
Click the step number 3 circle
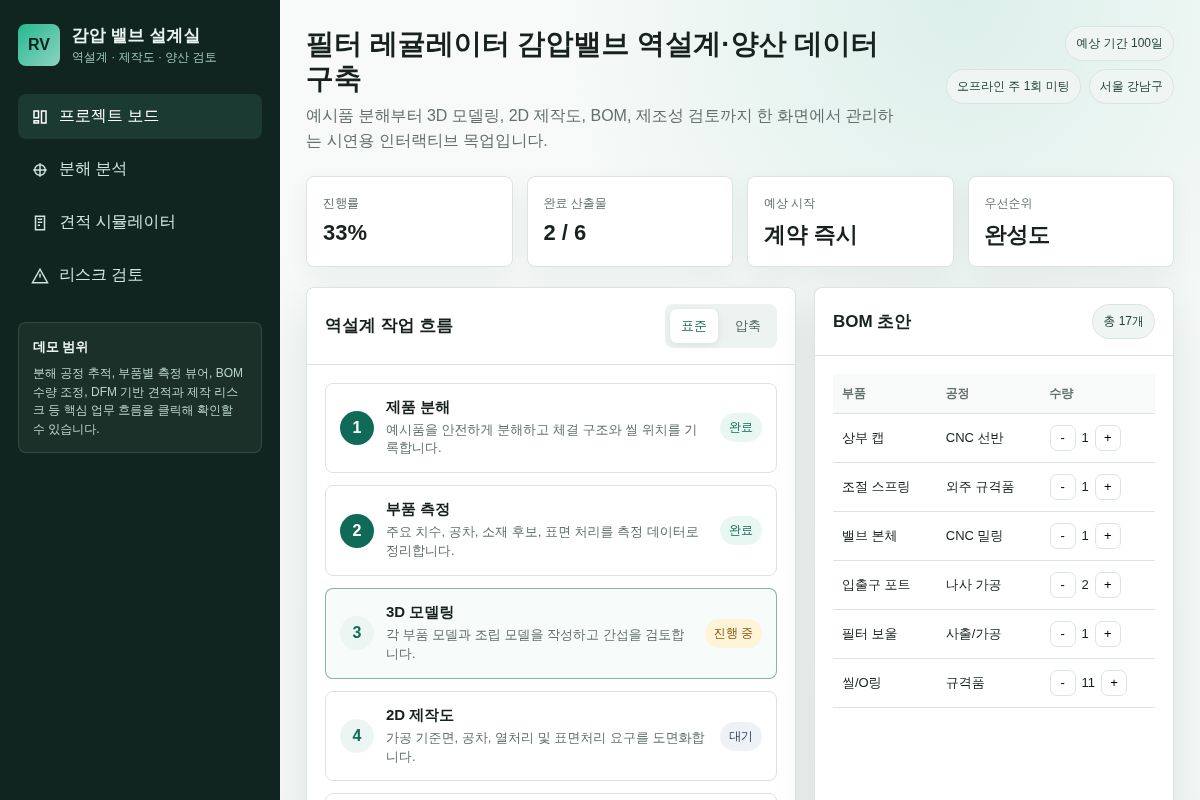coord(357,633)
